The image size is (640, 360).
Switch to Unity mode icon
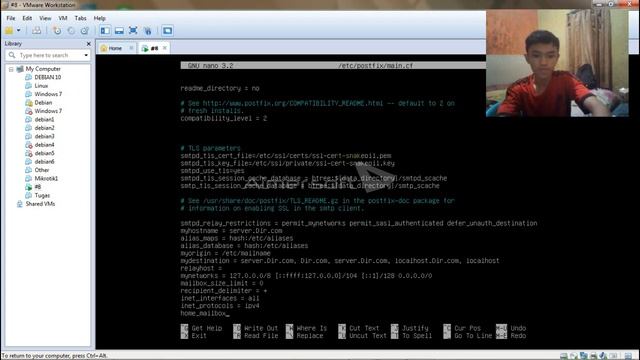coord(147,31)
